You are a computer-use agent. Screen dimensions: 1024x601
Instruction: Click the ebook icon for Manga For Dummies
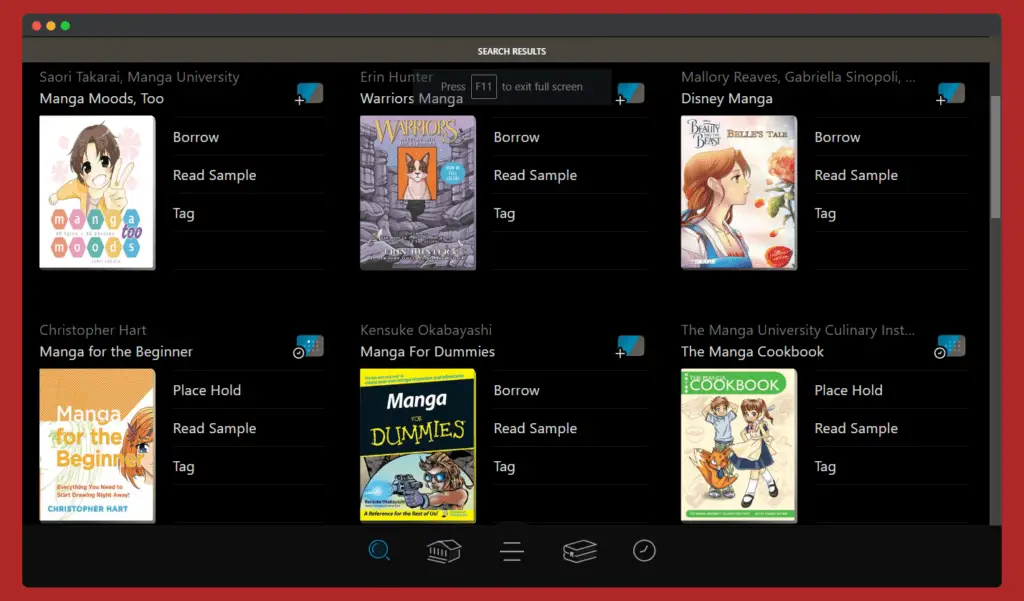tap(630, 346)
